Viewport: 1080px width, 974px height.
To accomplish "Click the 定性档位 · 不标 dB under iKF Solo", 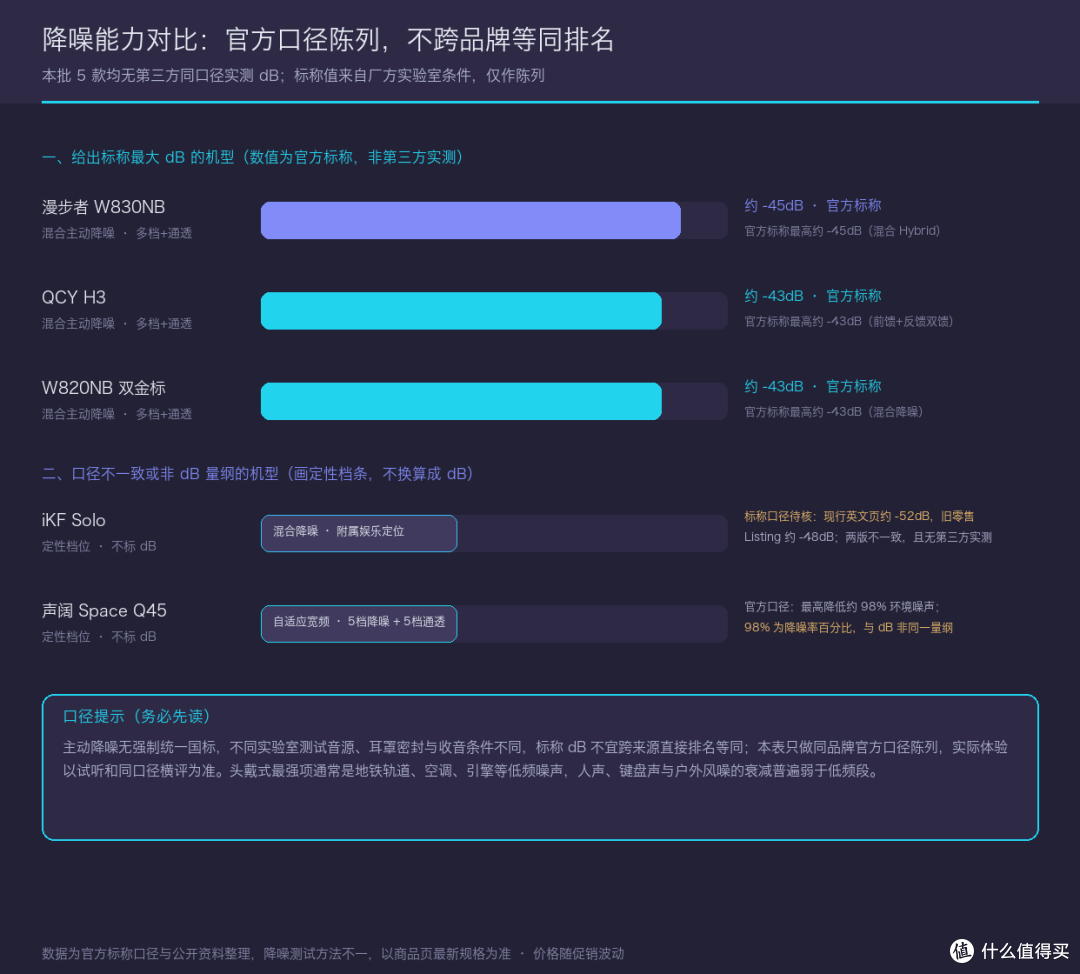I will point(99,546).
